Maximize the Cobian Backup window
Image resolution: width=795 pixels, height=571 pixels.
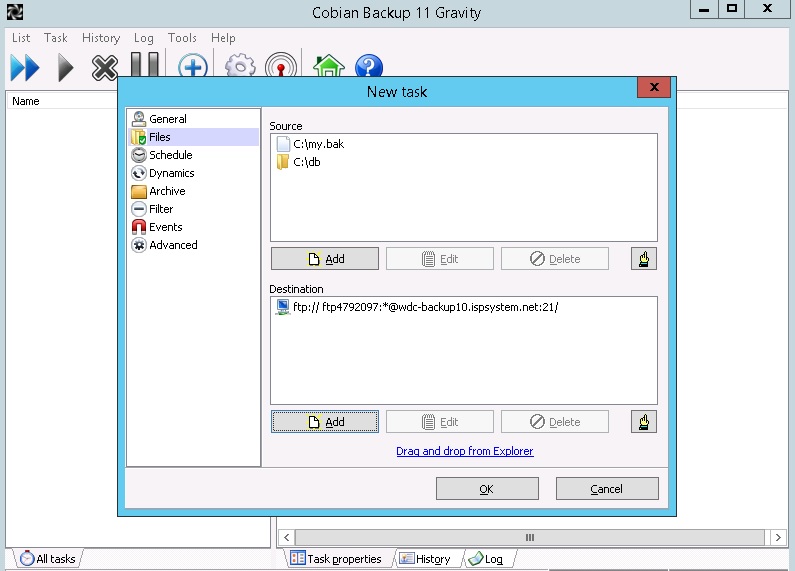pos(732,9)
